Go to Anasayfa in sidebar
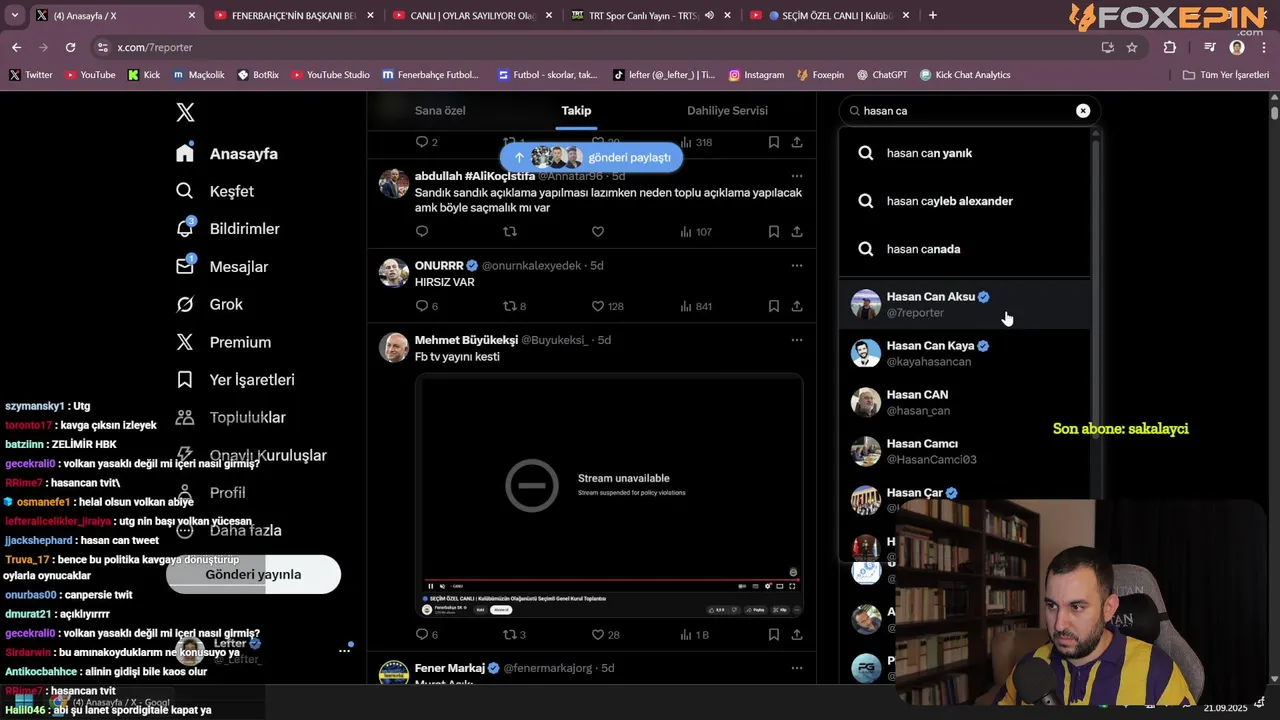The image size is (1280, 720). tap(227, 154)
